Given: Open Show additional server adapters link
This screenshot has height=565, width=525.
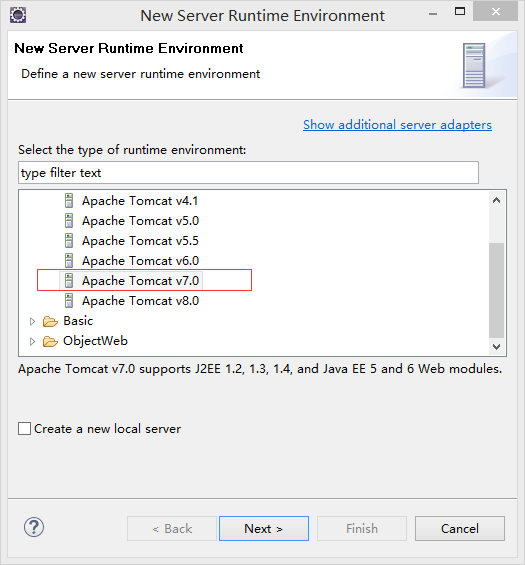Looking at the screenshot, I should 397,125.
